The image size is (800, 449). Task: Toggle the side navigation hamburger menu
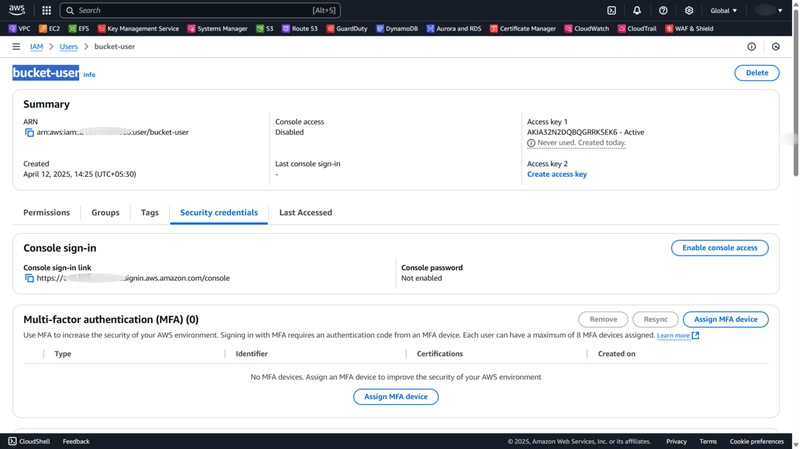(x=16, y=46)
